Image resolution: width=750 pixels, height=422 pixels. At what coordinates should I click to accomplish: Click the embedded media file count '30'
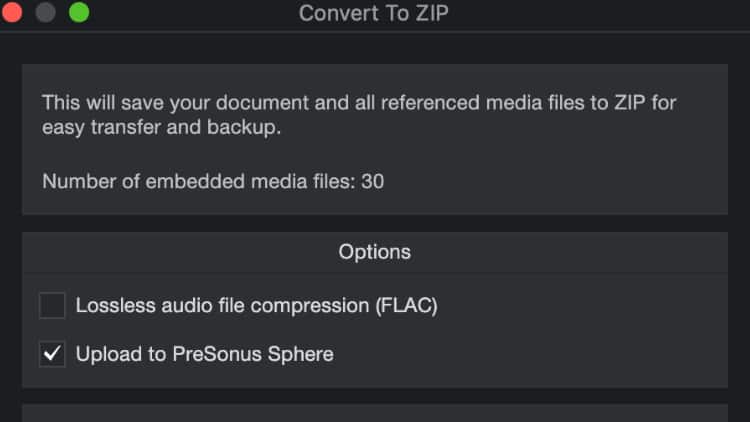[373, 182]
